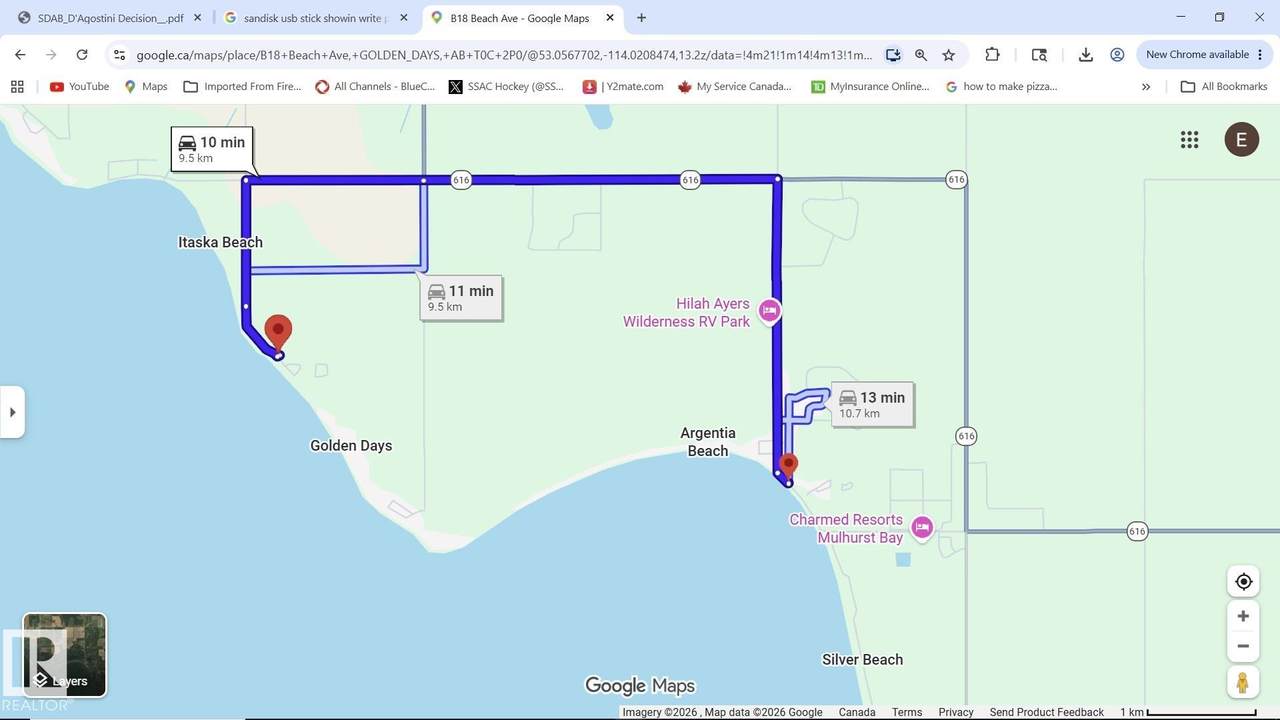Switch to the SDAB D'Agostini Decision tab
The image size is (1280, 720).
(110, 18)
